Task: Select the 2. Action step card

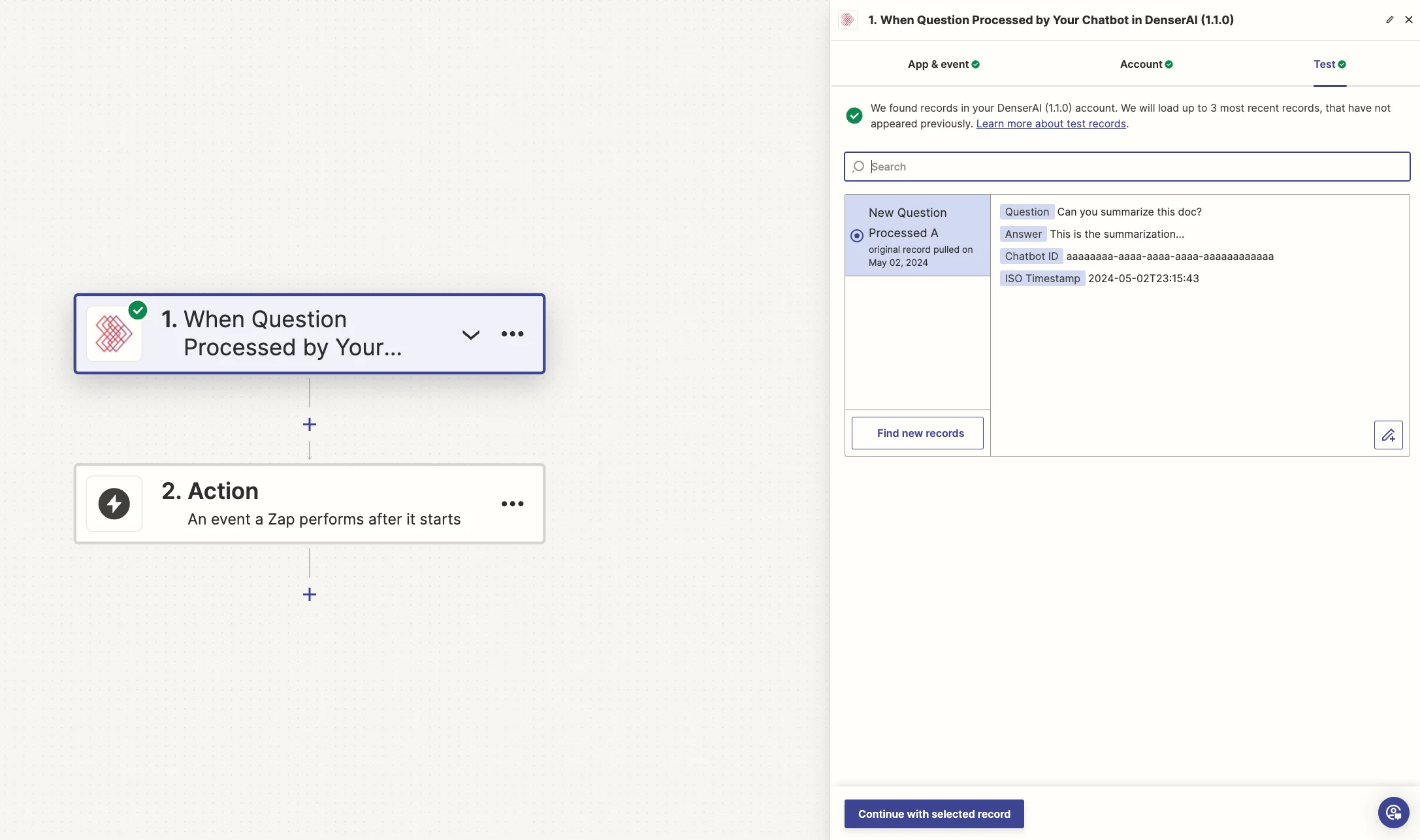Action: click(x=309, y=504)
